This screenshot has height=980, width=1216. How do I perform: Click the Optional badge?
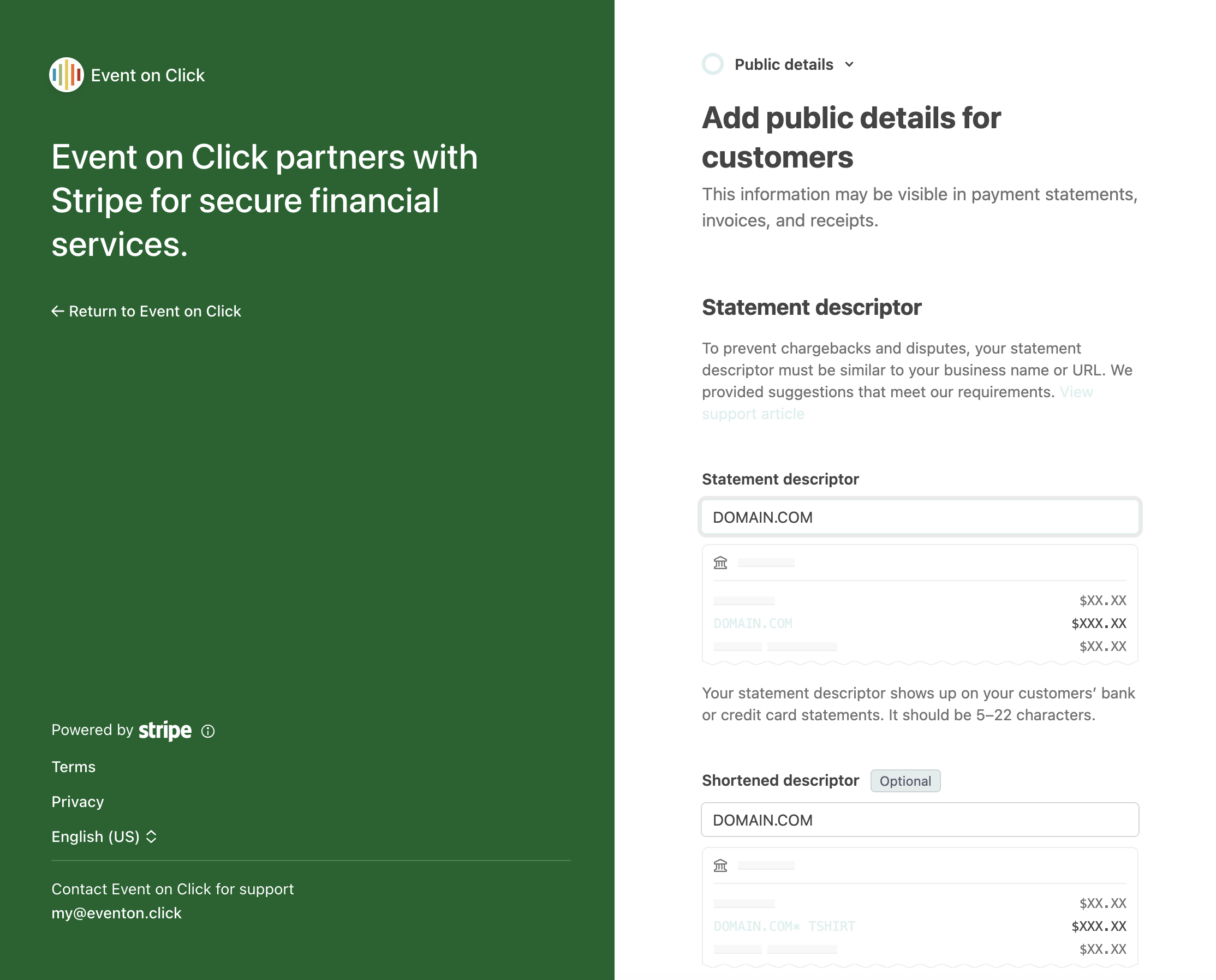pos(905,781)
